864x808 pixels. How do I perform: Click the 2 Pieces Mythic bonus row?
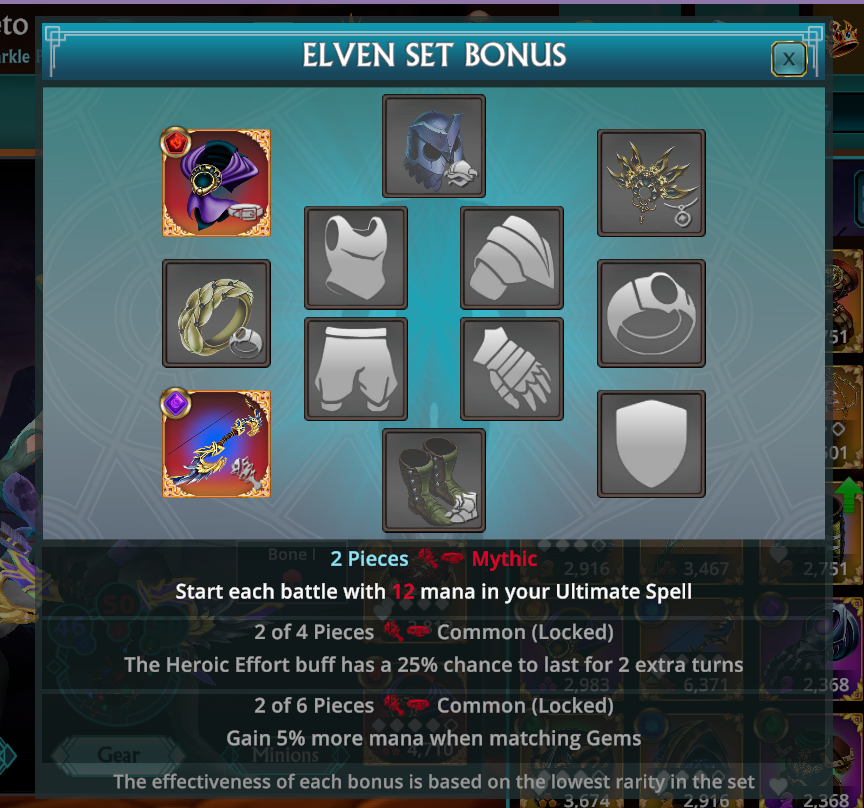pos(434,575)
